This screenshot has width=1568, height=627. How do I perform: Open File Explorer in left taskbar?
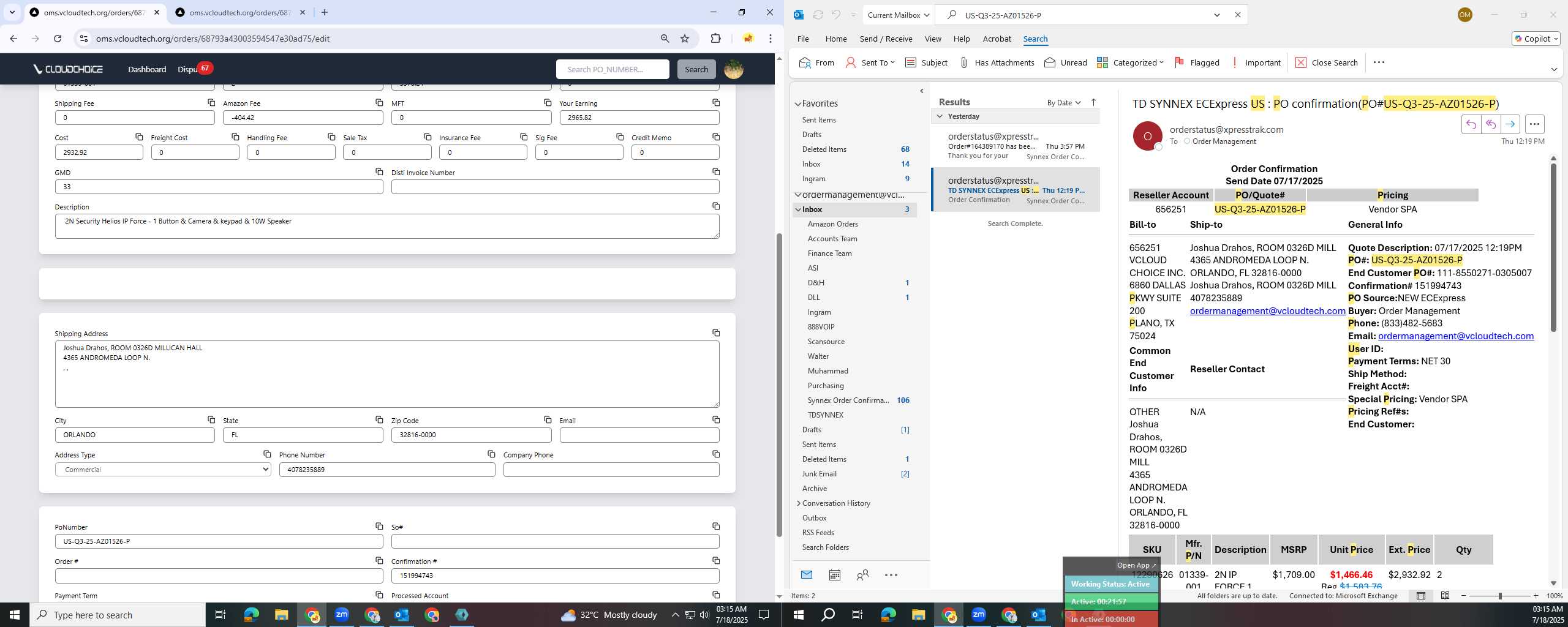(x=281, y=615)
